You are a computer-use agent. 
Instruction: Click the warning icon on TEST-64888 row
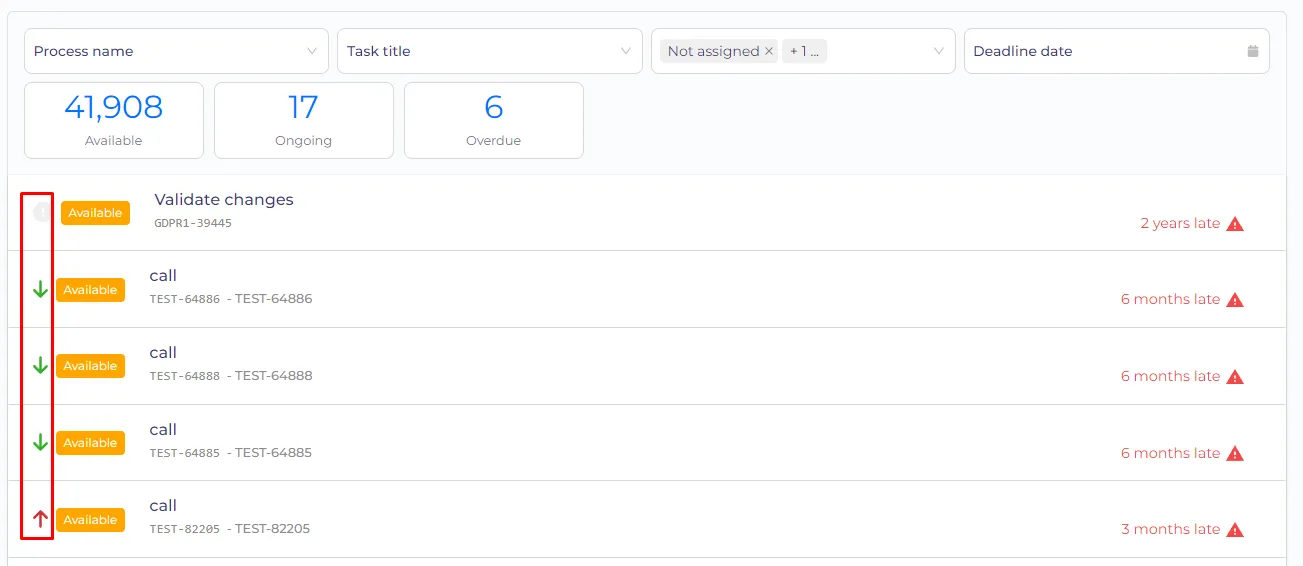1235,377
